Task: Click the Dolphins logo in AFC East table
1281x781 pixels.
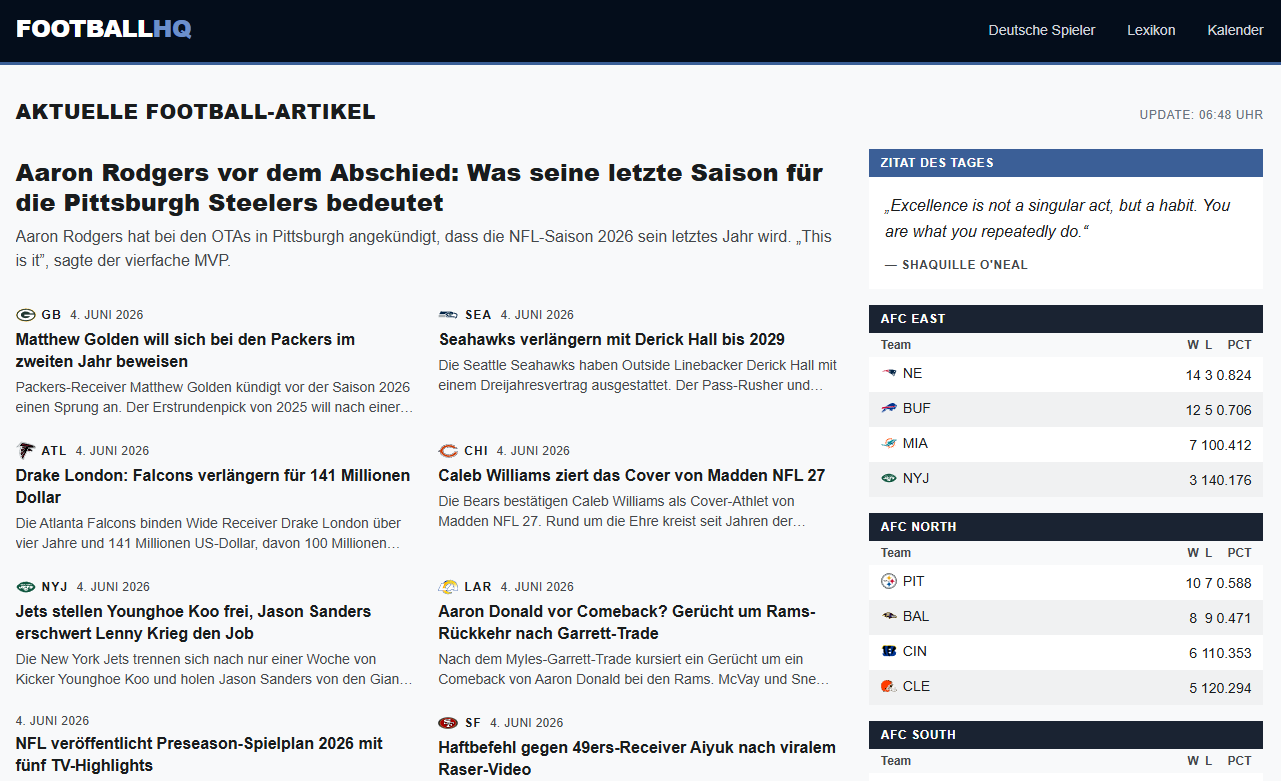Action: 889,443
